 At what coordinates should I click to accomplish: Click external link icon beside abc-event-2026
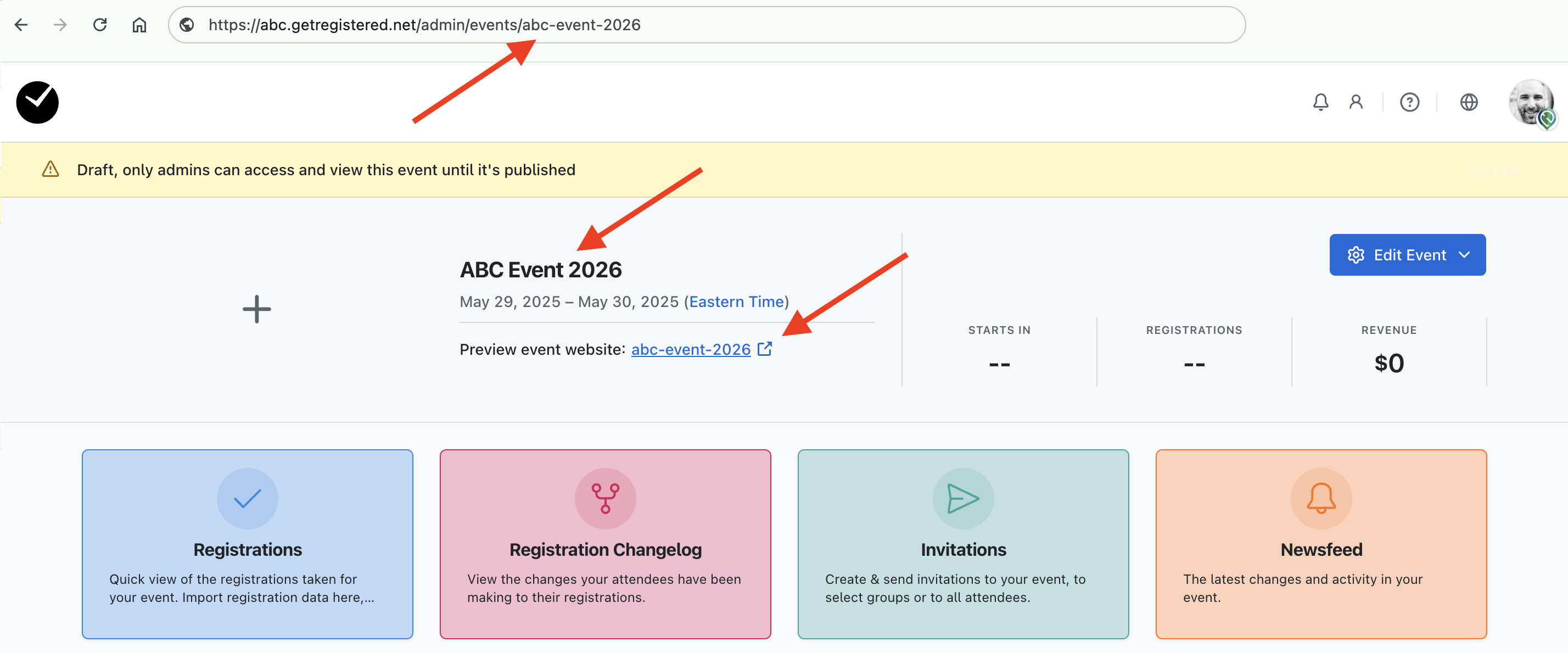pyautogui.click(x=765, y=349)
